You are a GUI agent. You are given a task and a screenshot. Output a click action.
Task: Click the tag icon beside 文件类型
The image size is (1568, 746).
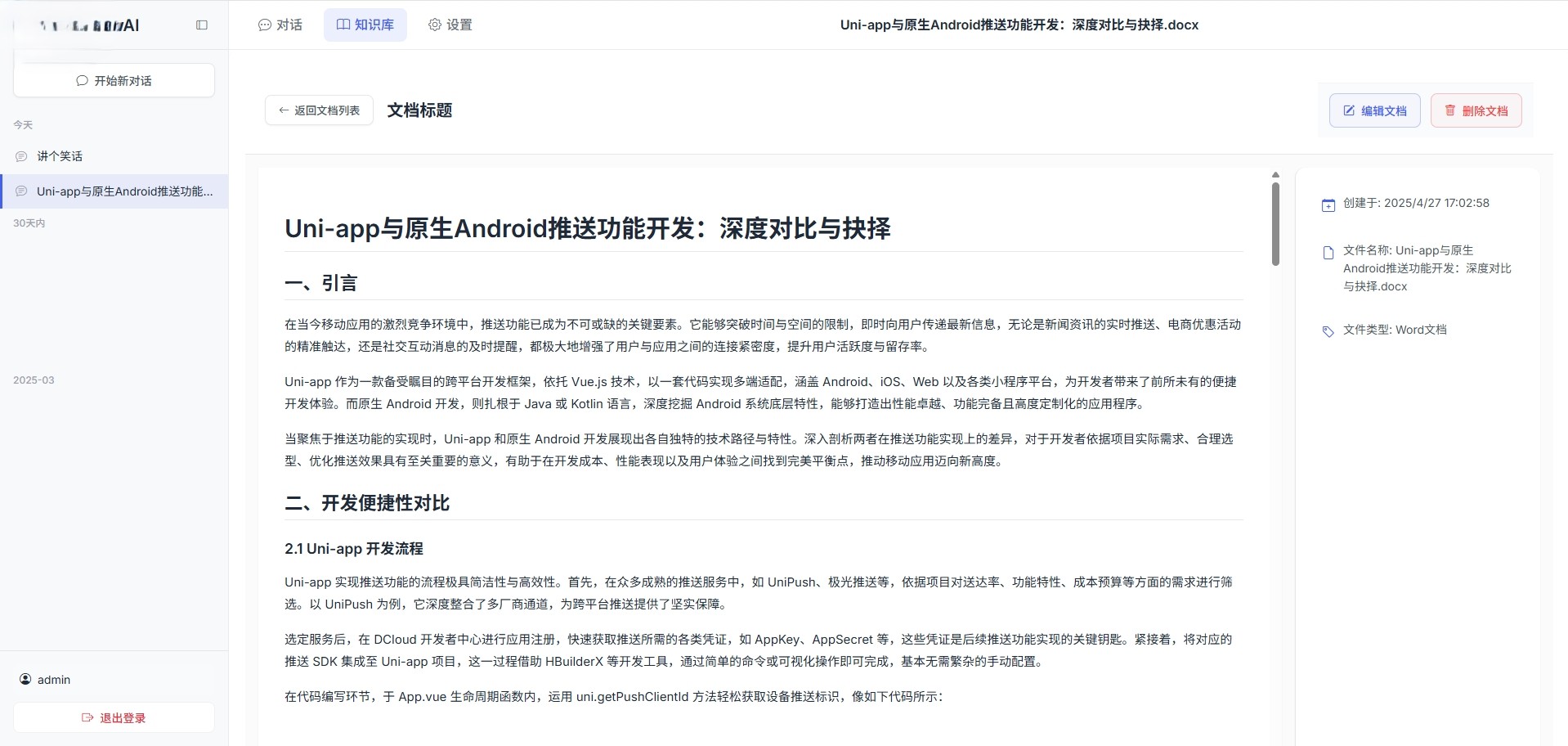coord(1328,331)
